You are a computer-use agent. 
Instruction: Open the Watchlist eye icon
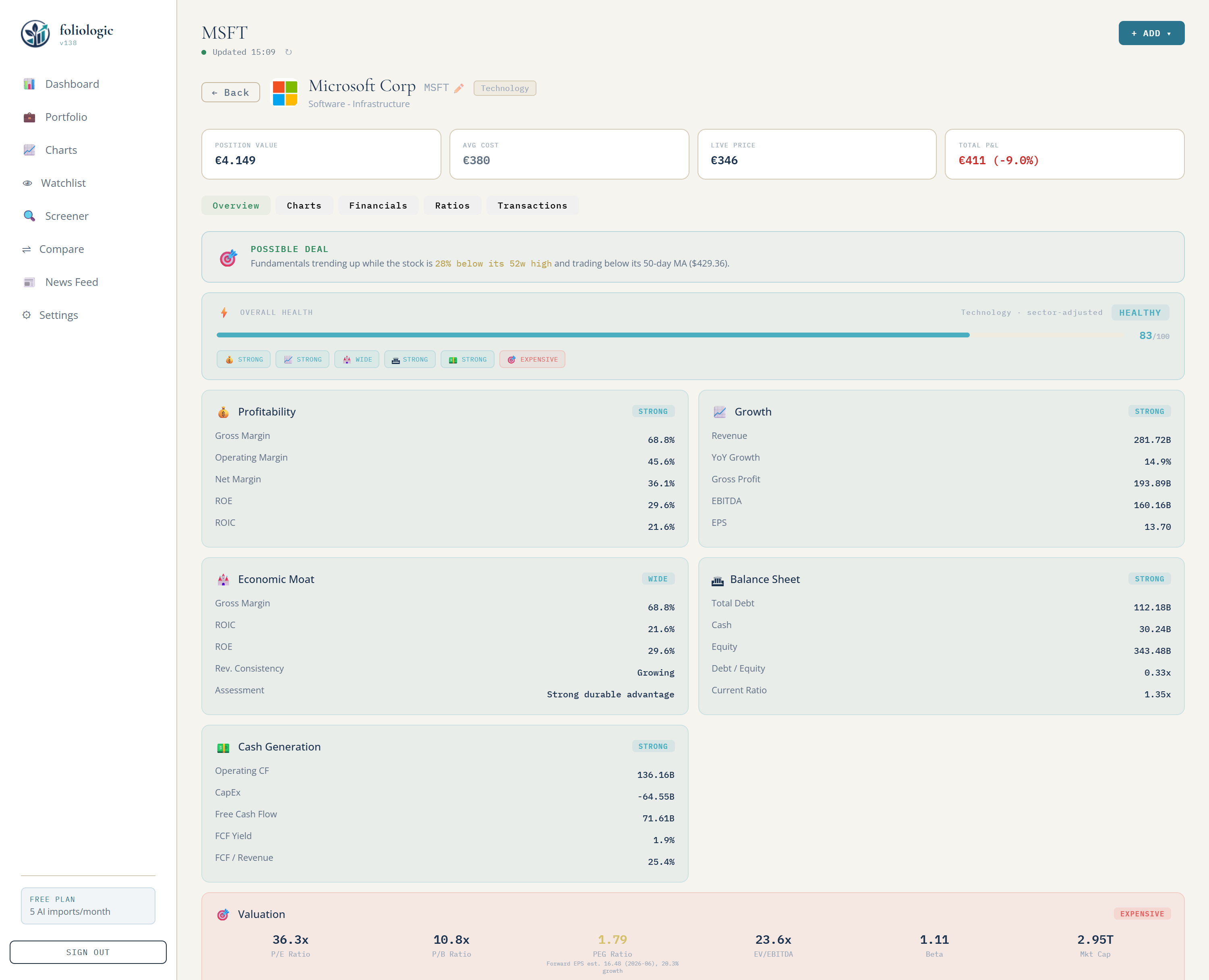(x=27, y=183)
